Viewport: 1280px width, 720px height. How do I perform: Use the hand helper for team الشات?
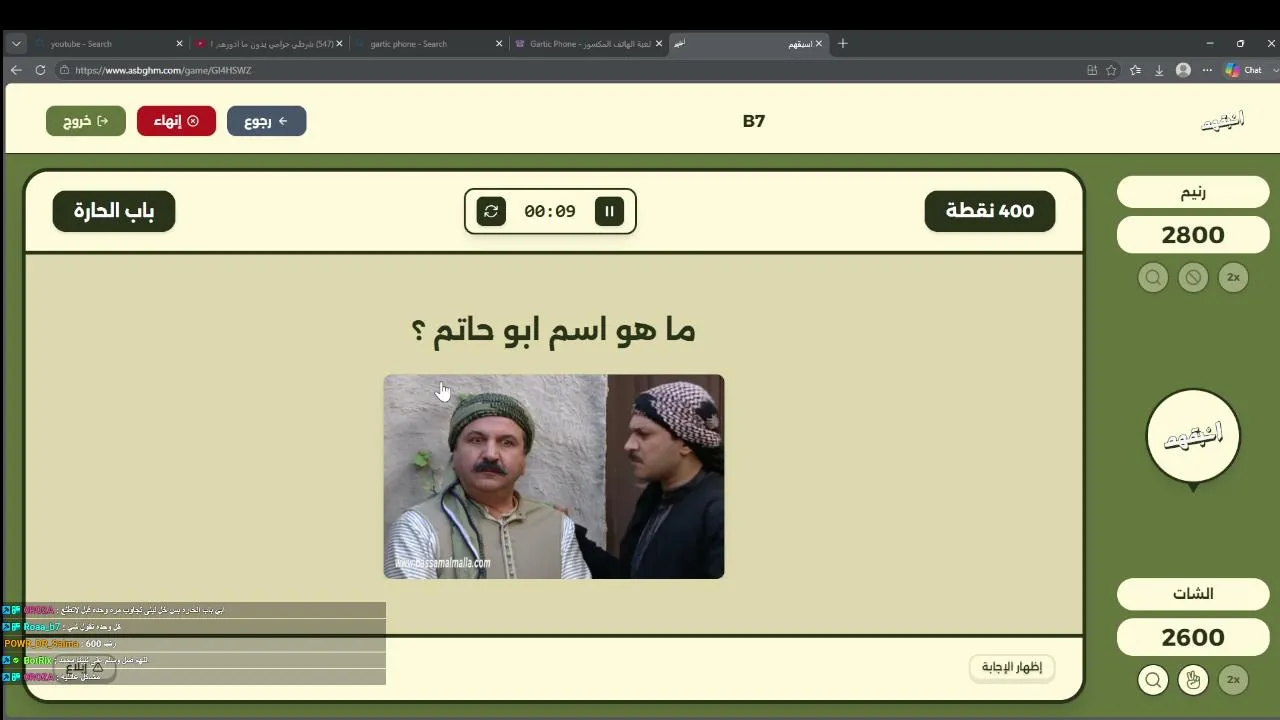[1193, 680]
